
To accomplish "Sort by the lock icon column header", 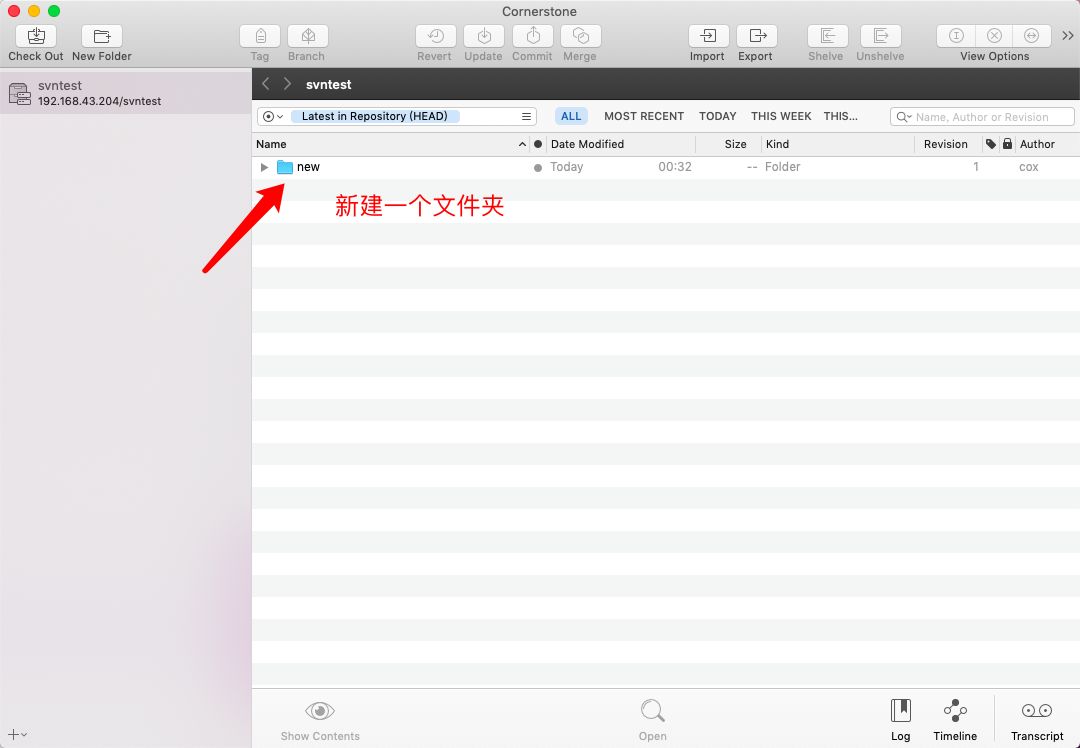I will 1008,144.
